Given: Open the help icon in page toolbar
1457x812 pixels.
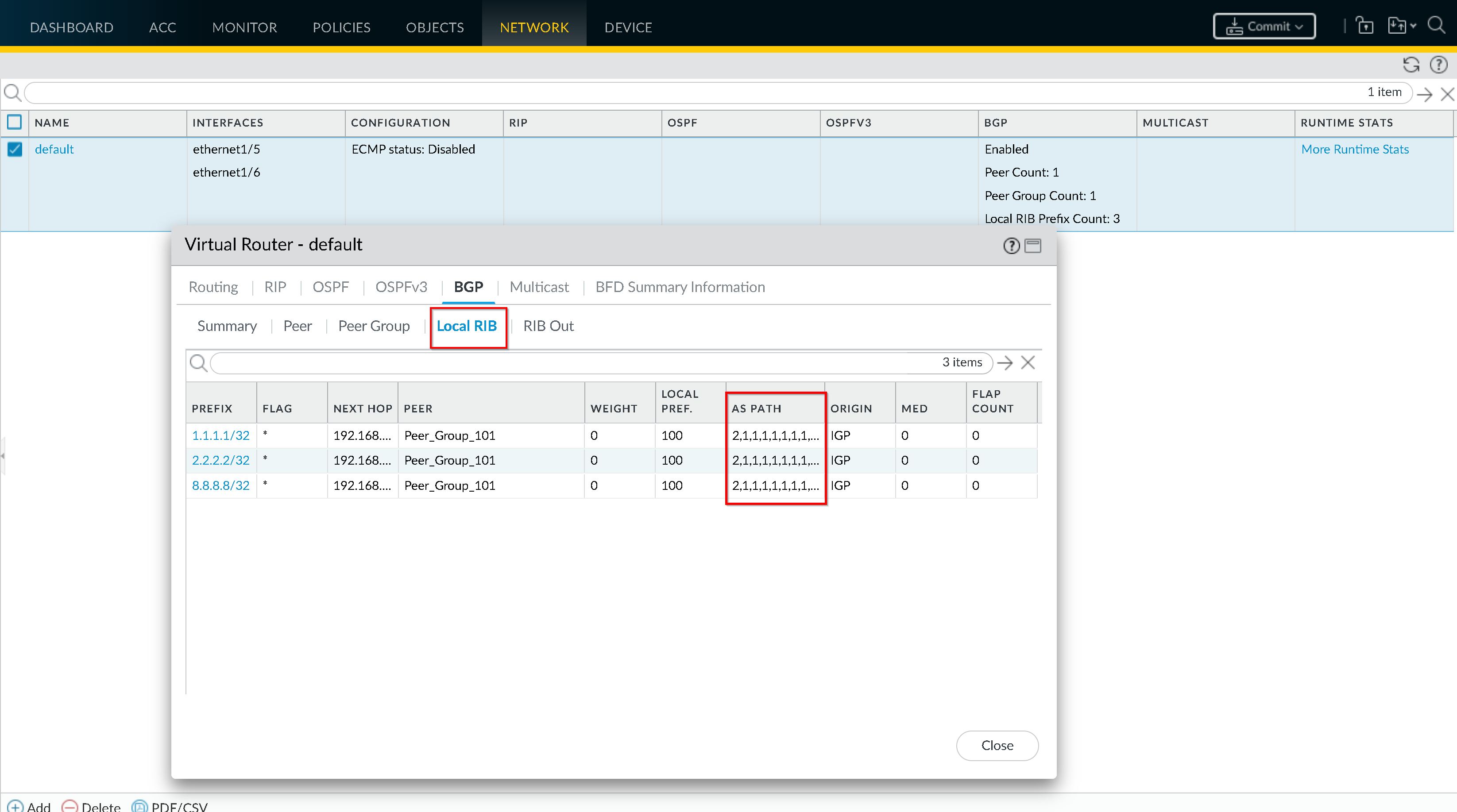Looking at the screenshot, I should coord(1438,65).
